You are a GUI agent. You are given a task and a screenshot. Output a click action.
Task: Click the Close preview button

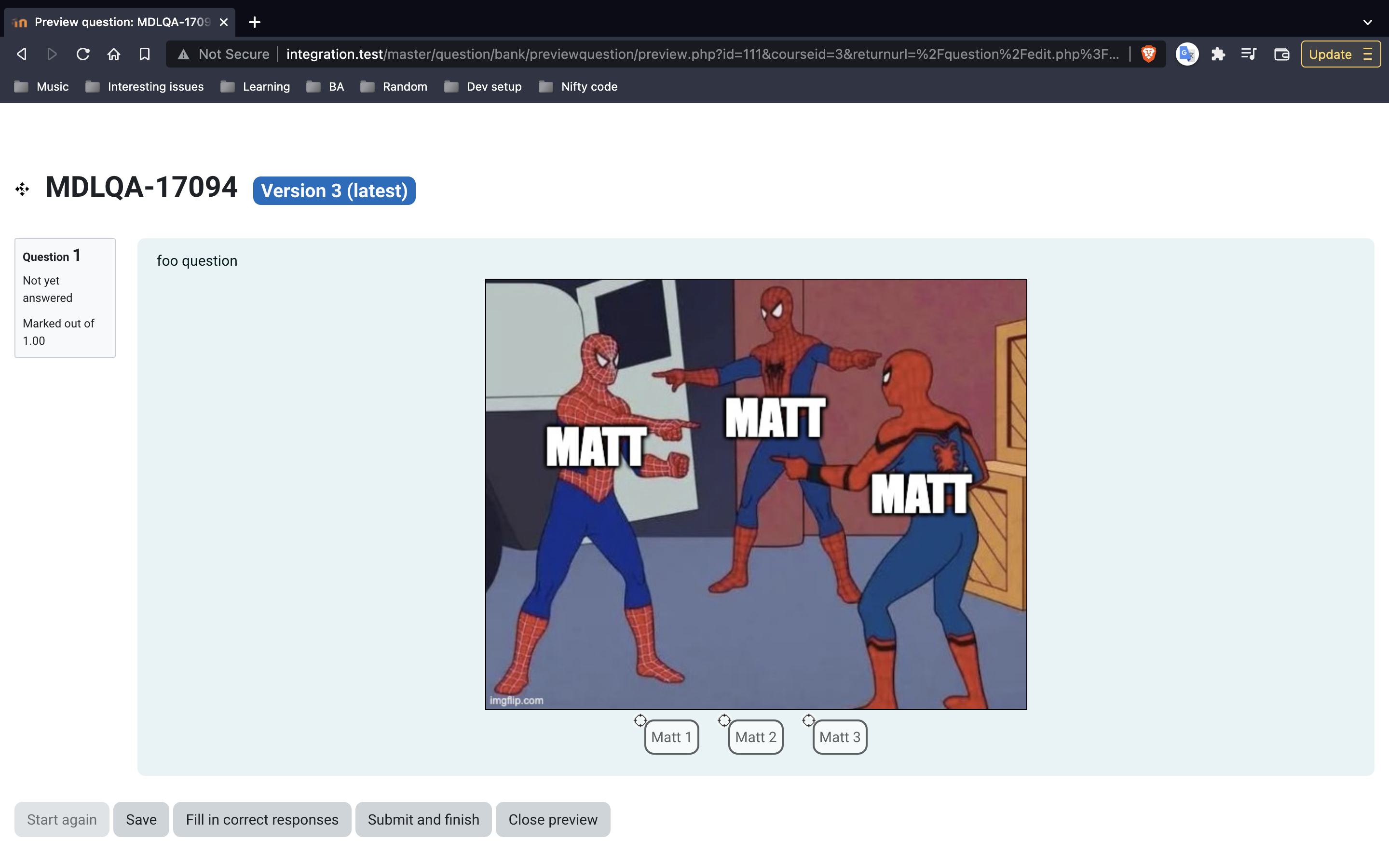(x=553, y=819)
